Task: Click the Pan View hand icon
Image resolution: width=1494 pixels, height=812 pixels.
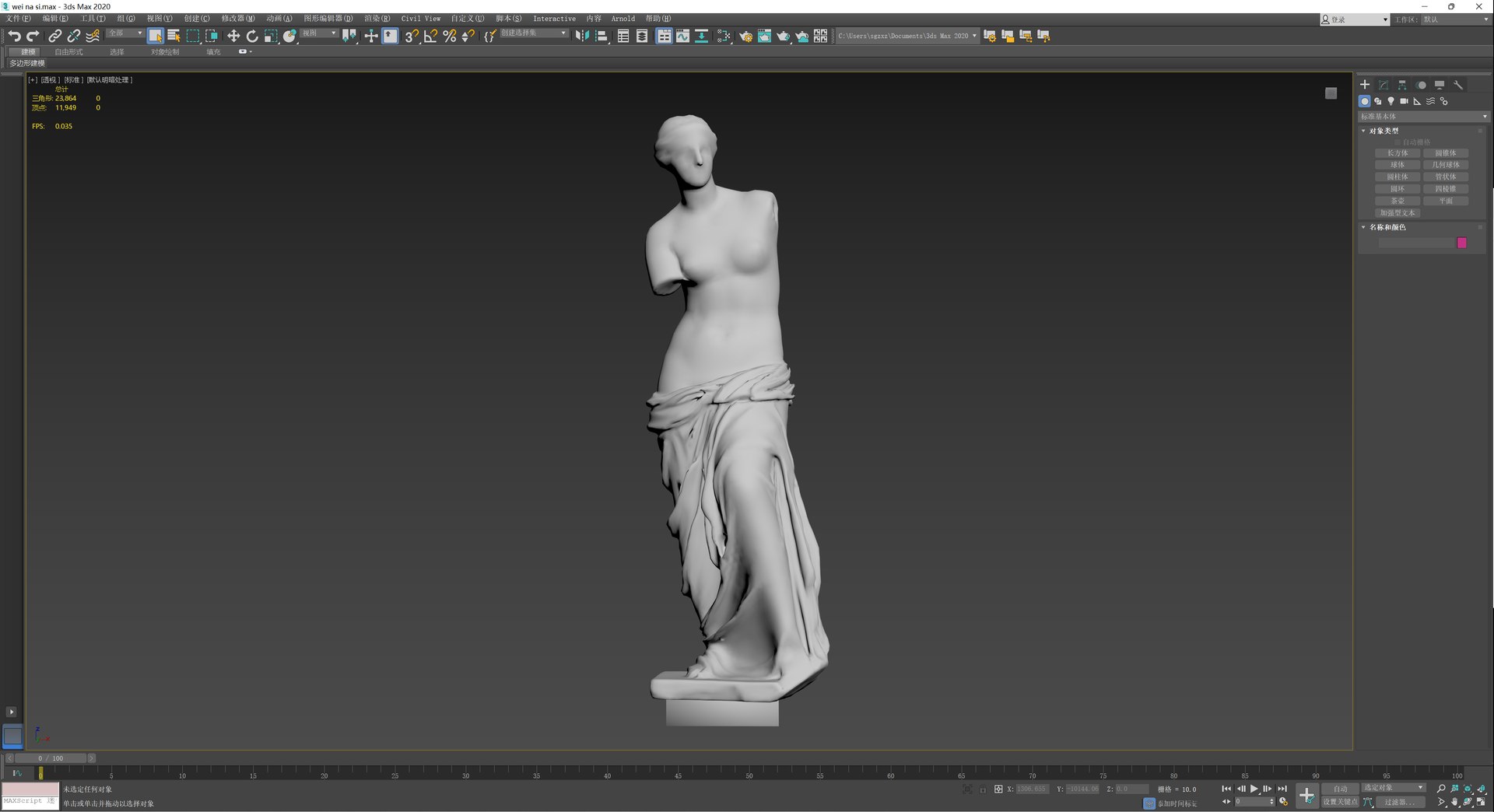Action: tap(1454, 802)
